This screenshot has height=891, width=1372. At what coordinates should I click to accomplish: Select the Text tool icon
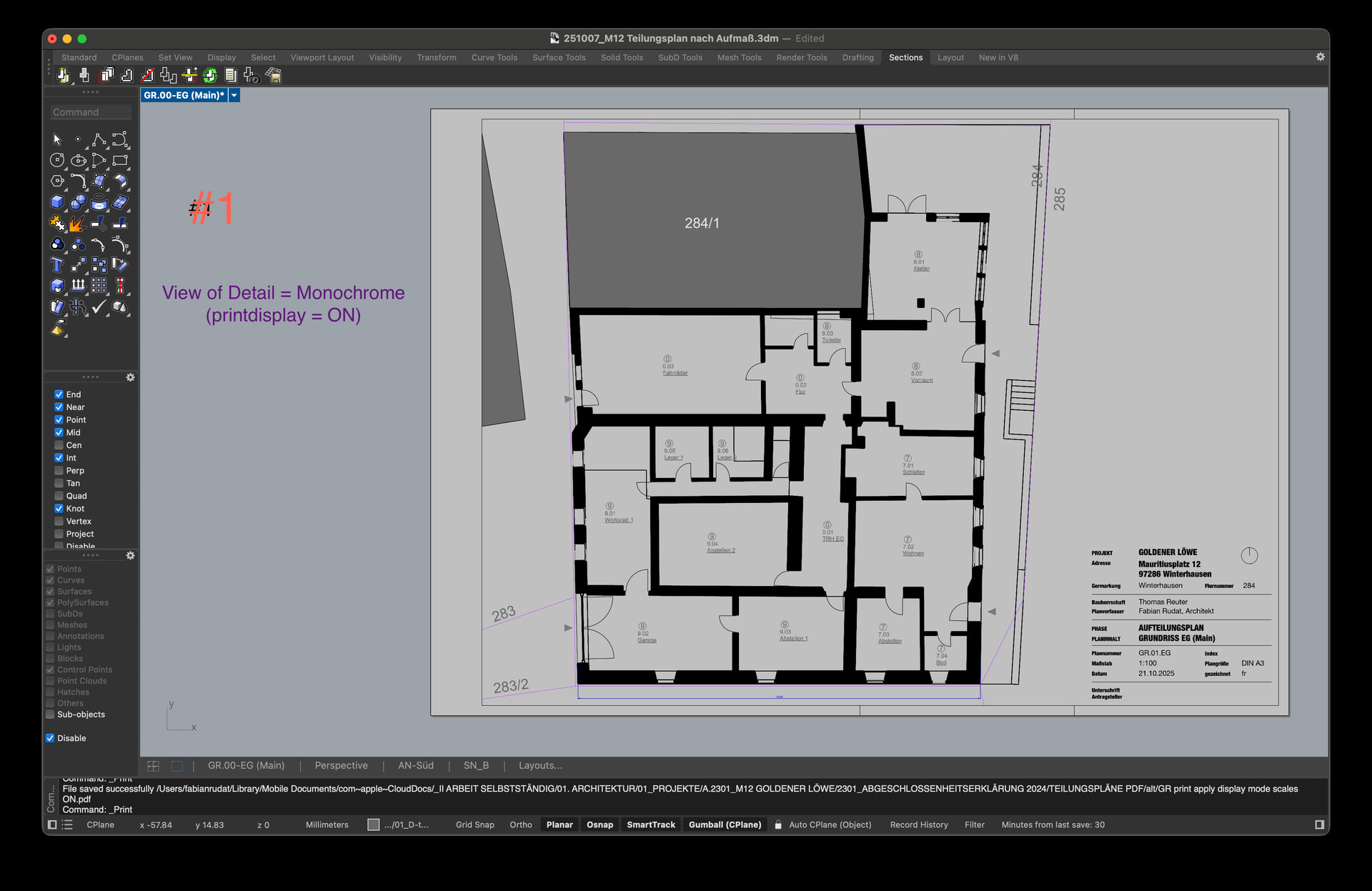coord(57,265)
